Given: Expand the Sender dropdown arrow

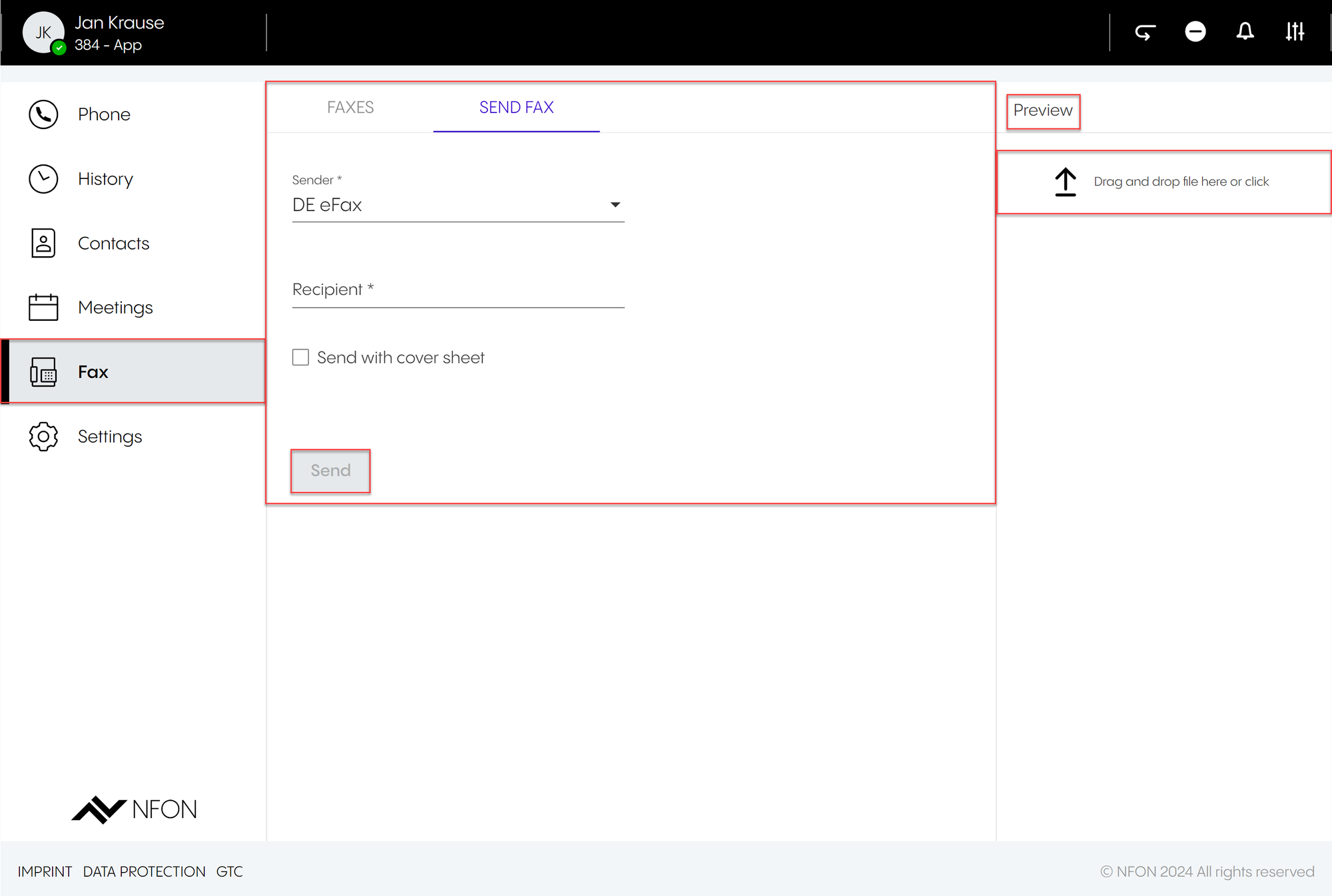Looking at the screenshot, I should [x=615, y=205].
